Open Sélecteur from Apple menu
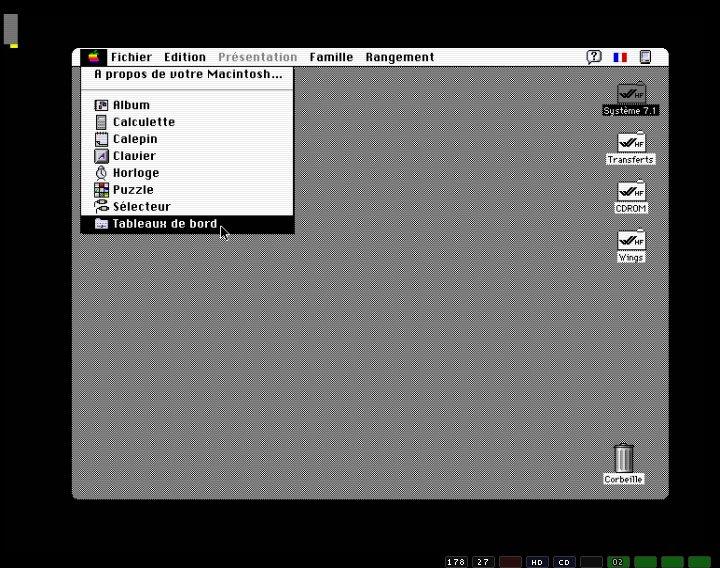720x568 pixels. click(x=187, y=207)
